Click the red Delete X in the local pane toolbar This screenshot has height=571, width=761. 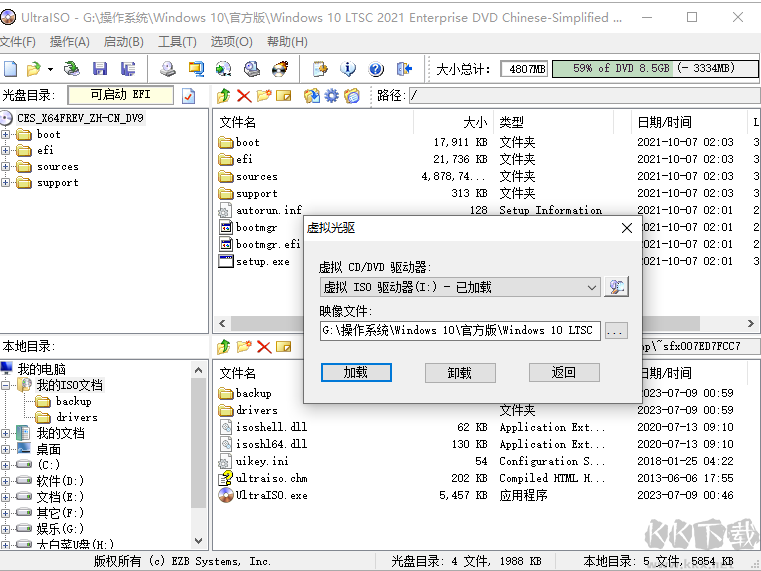click(264, 346)
